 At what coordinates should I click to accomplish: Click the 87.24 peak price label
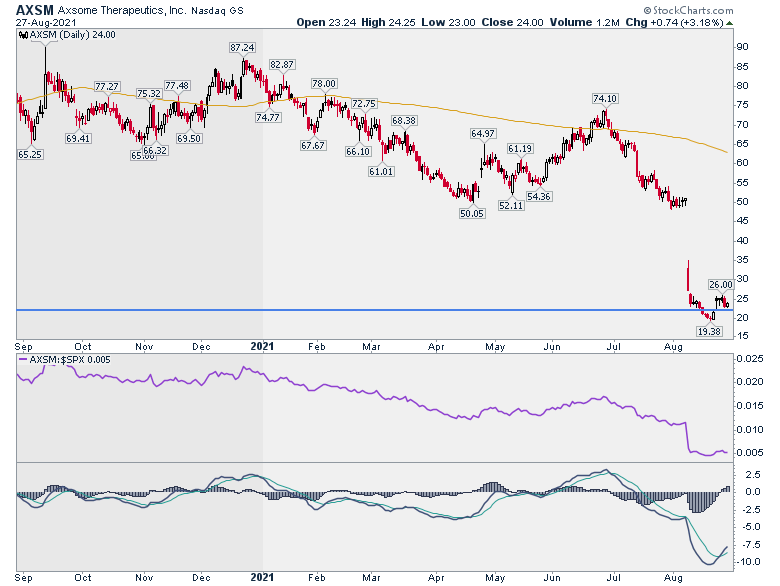[242, 48]
